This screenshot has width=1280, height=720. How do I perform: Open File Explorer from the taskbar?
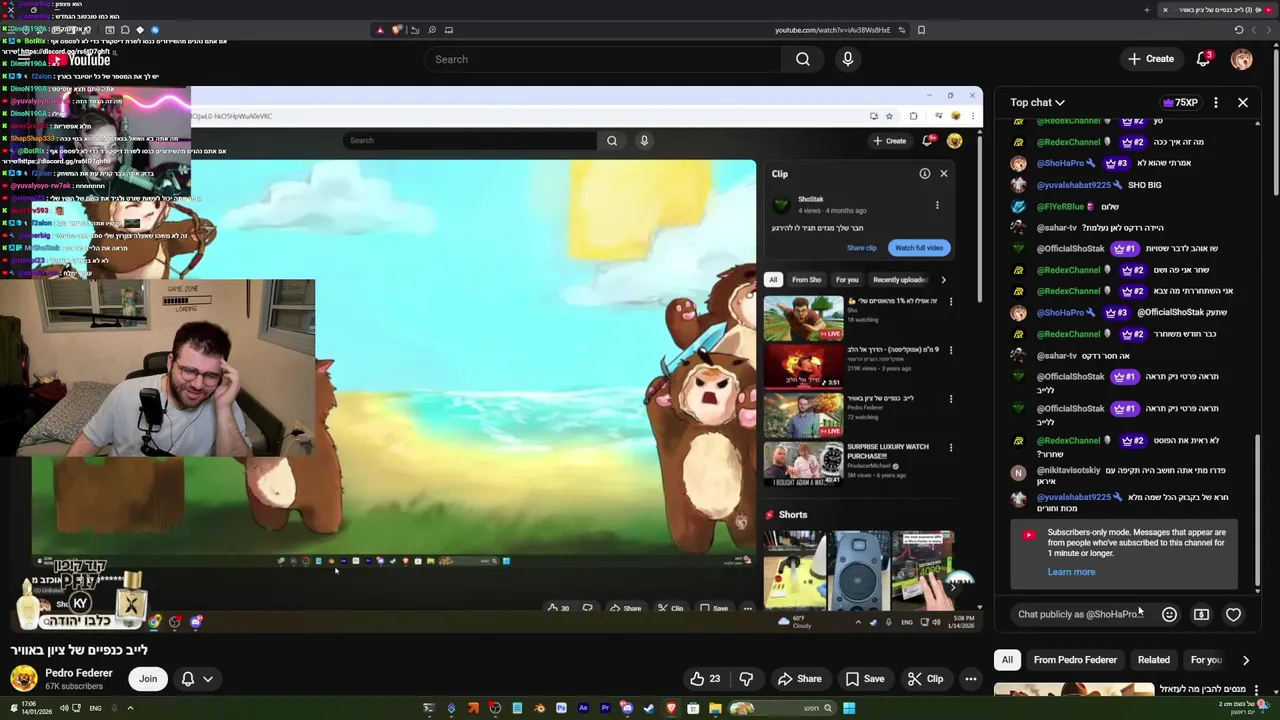coord(715,708)
